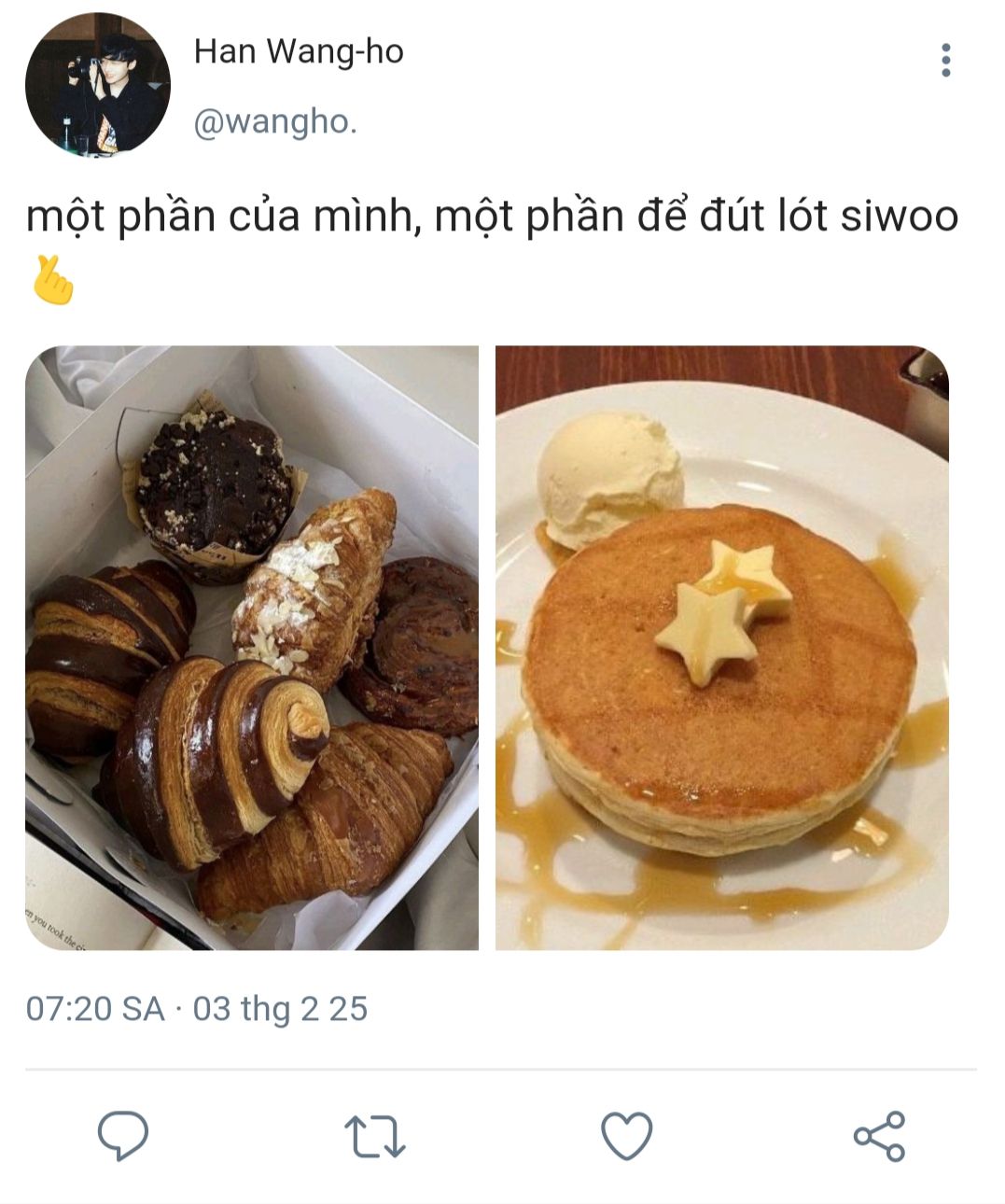Click the date 03 thg 2 25
Viewport: 1005px width, 1204px height.
pos(280,1009)
